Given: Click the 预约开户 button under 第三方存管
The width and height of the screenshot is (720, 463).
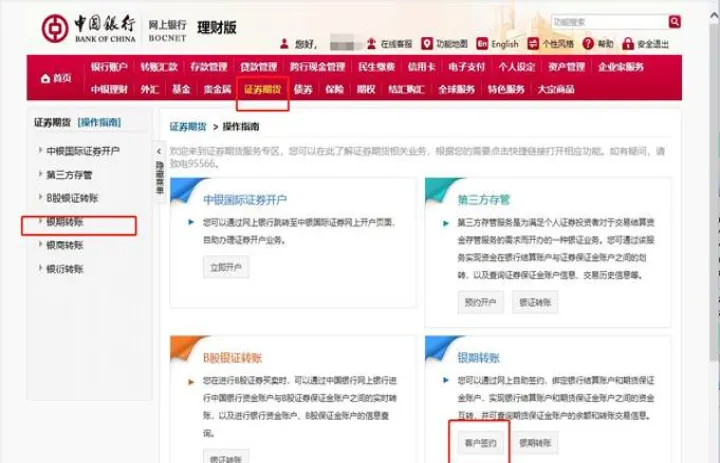Looking at the screenshot, I should click(480, 302).
